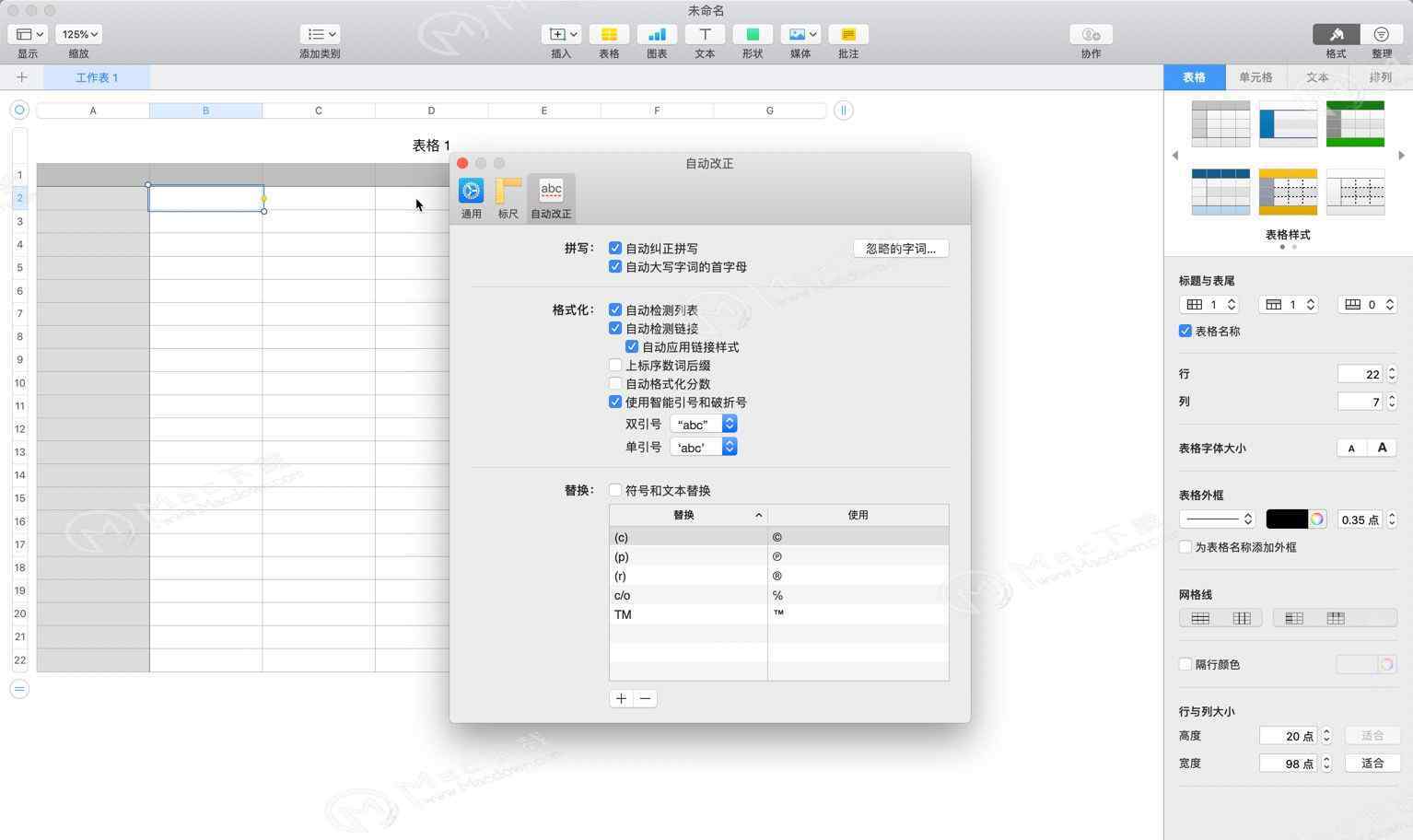Screen dimensions: 1413x840
Task: Click the Table (表格) toolbar icon
Action: coord(609,35)
